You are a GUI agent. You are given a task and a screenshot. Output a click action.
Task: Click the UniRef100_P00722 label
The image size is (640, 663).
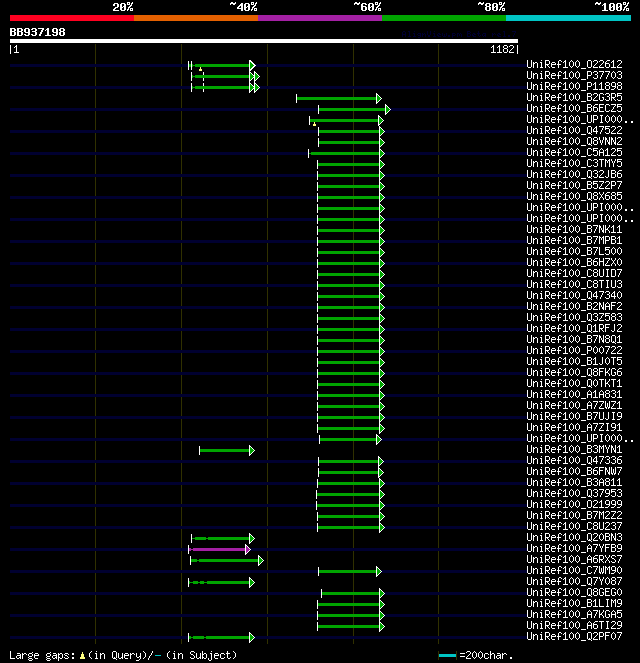[x=574, y=350]
